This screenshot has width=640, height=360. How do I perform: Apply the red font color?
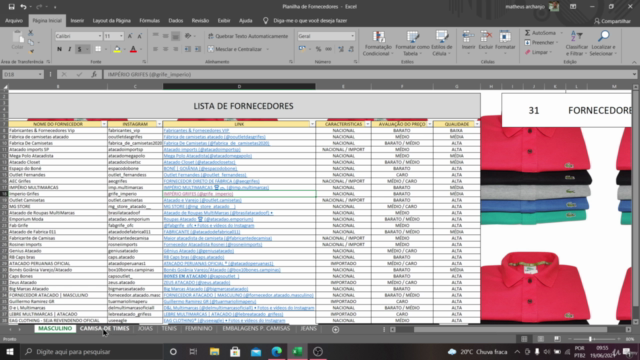(133, 49)
